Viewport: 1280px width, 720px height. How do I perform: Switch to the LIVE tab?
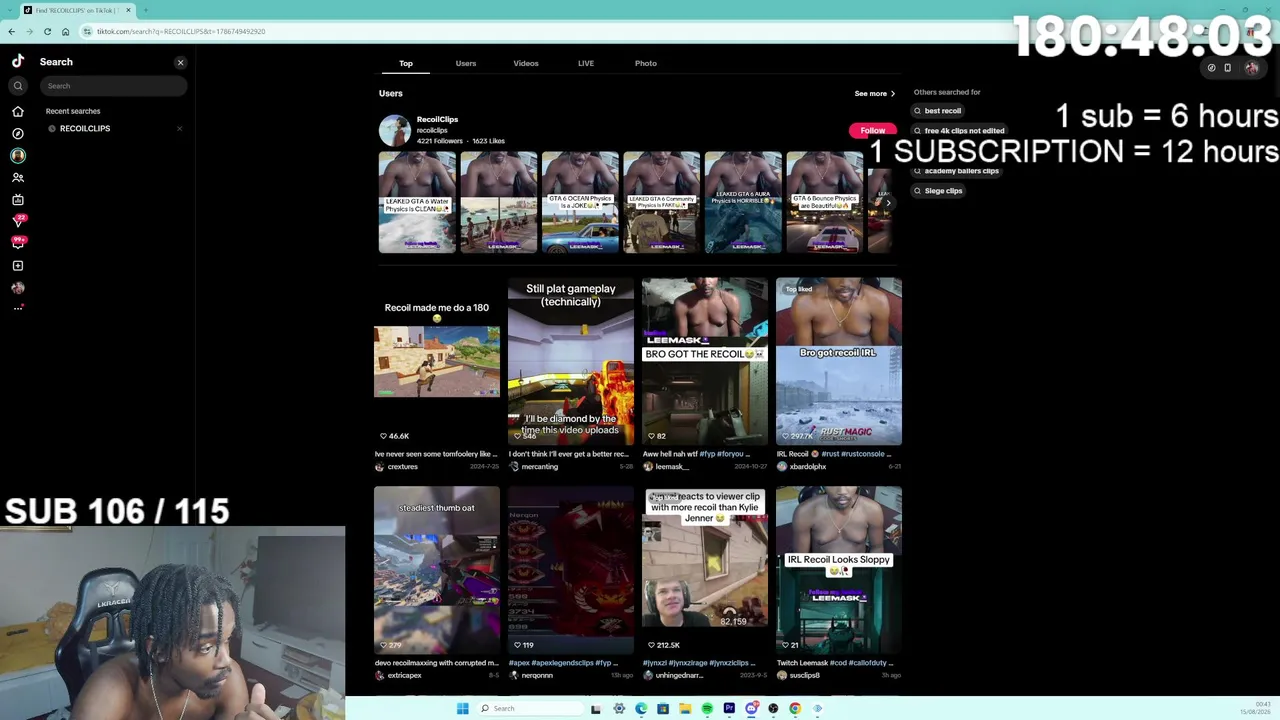point(586,63)
